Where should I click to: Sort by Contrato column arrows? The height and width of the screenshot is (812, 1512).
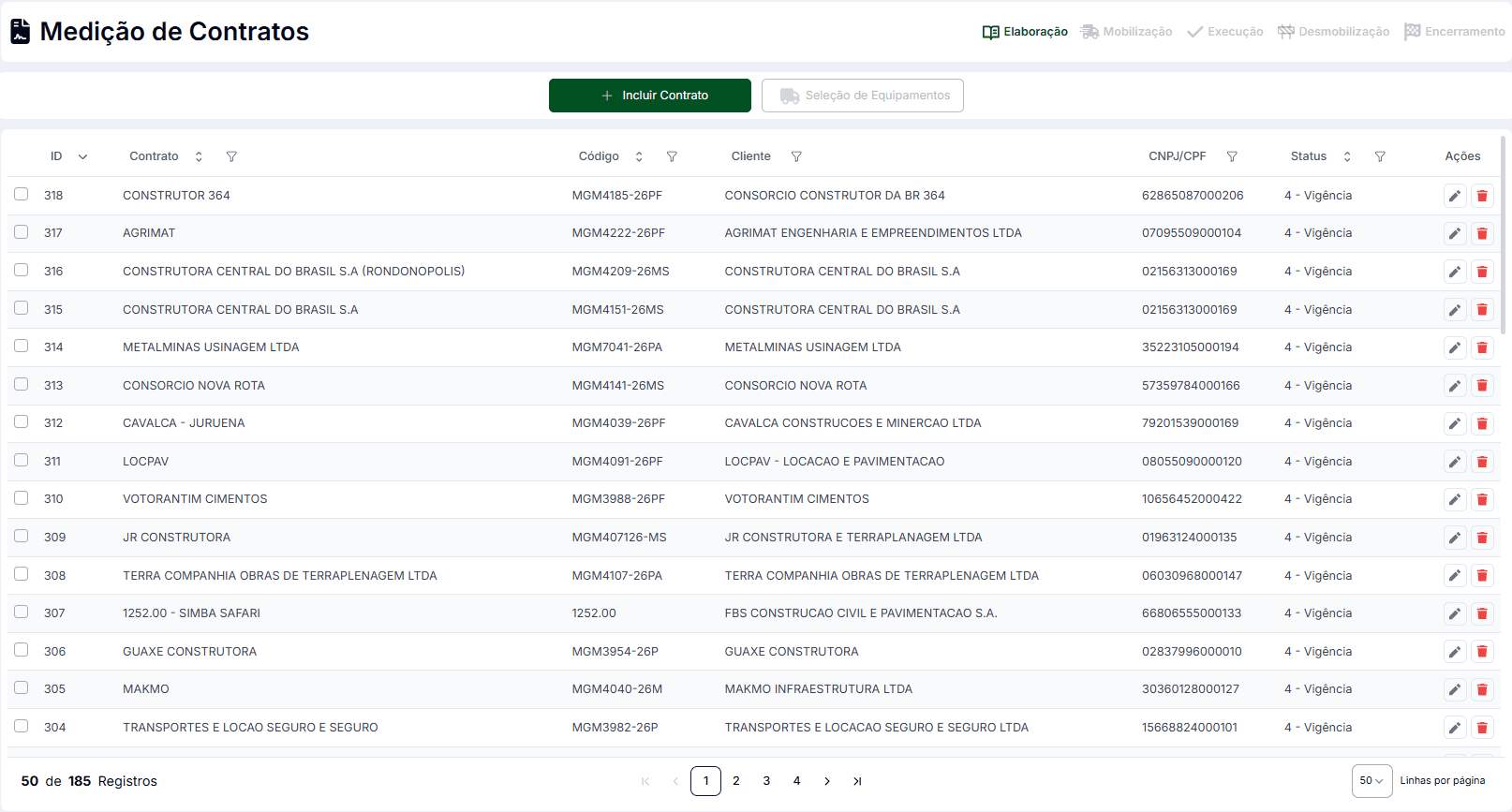coord(199,156)
